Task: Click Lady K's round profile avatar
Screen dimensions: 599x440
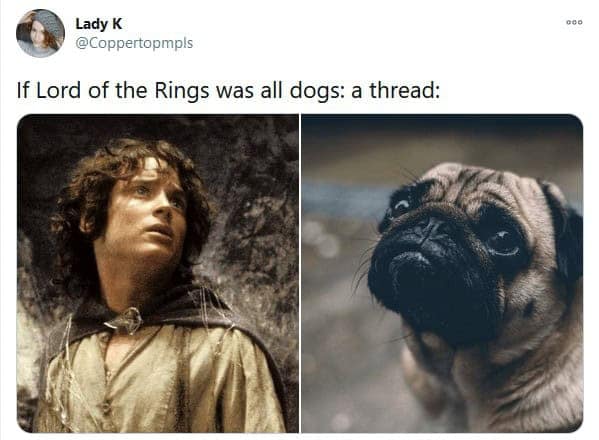Action: (40, 34)
